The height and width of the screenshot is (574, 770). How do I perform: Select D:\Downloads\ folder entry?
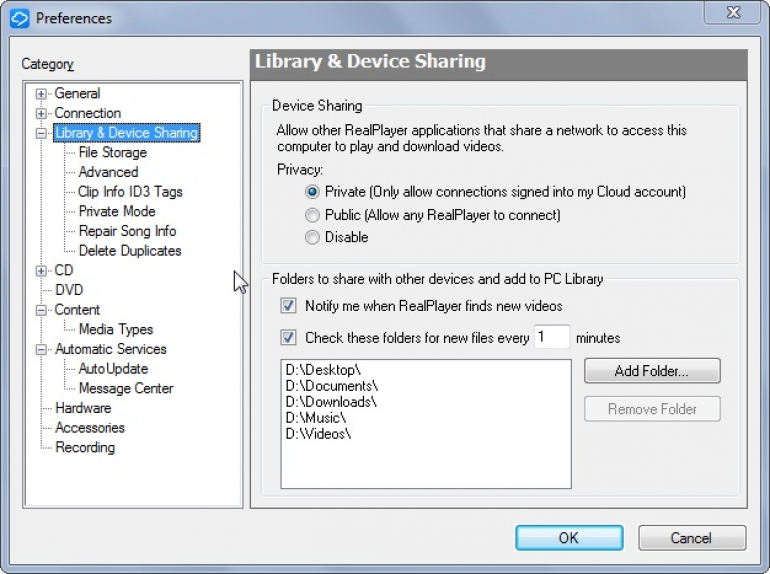[331, 402]
